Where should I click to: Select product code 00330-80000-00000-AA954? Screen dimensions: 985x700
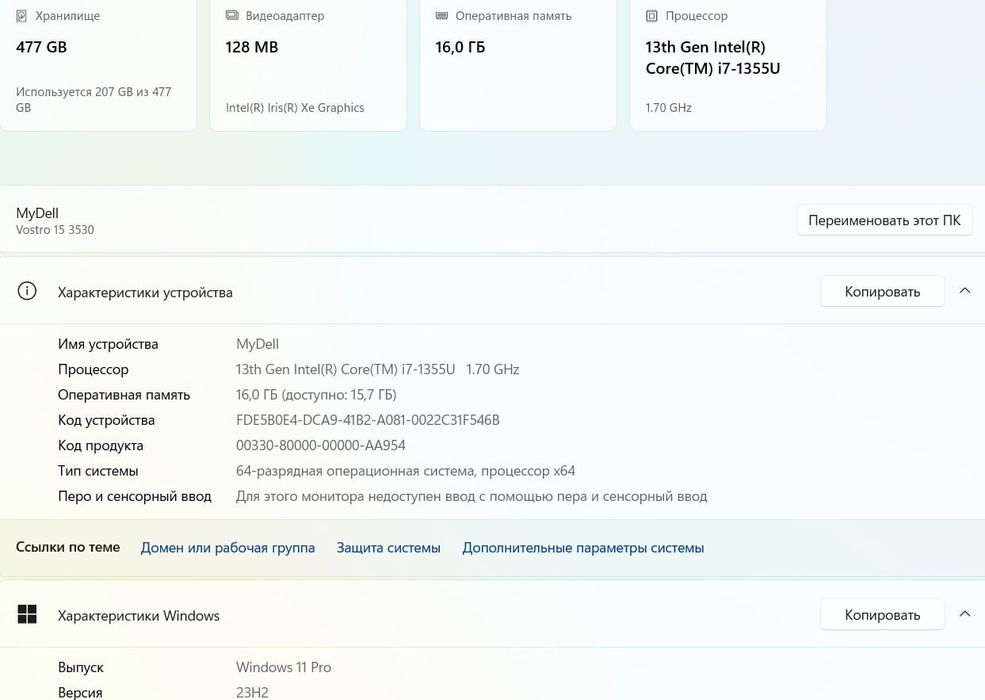click(x=320, y=446)
